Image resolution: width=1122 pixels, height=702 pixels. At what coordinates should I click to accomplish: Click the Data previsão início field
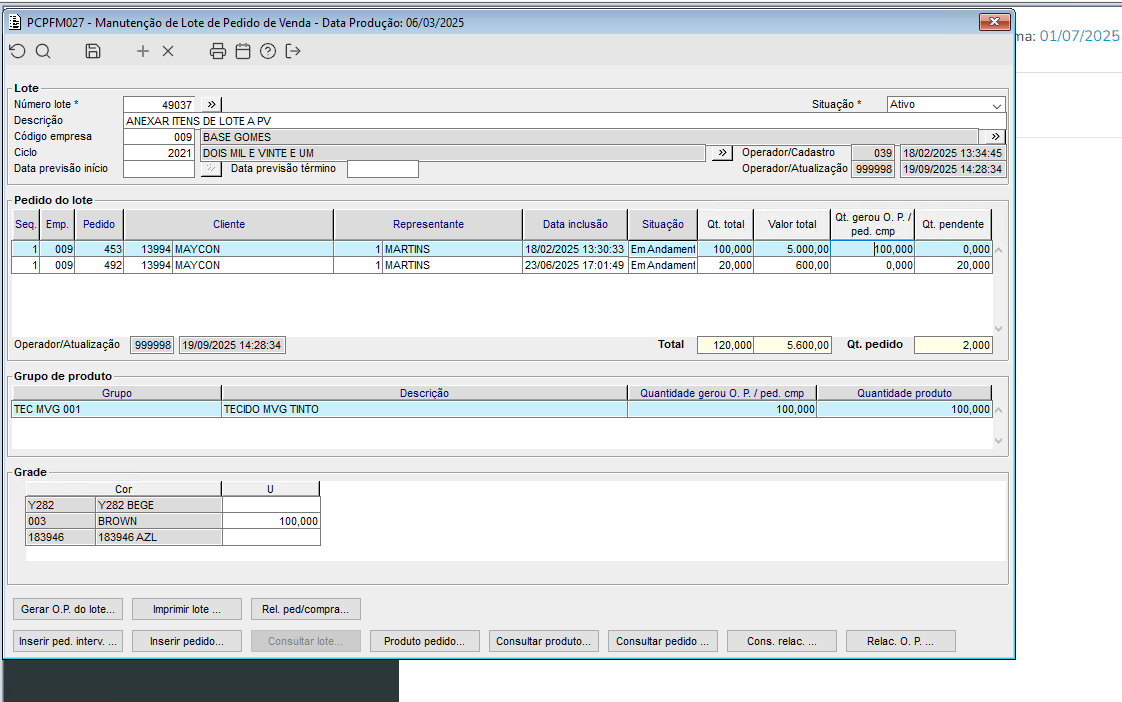(159, 169)
